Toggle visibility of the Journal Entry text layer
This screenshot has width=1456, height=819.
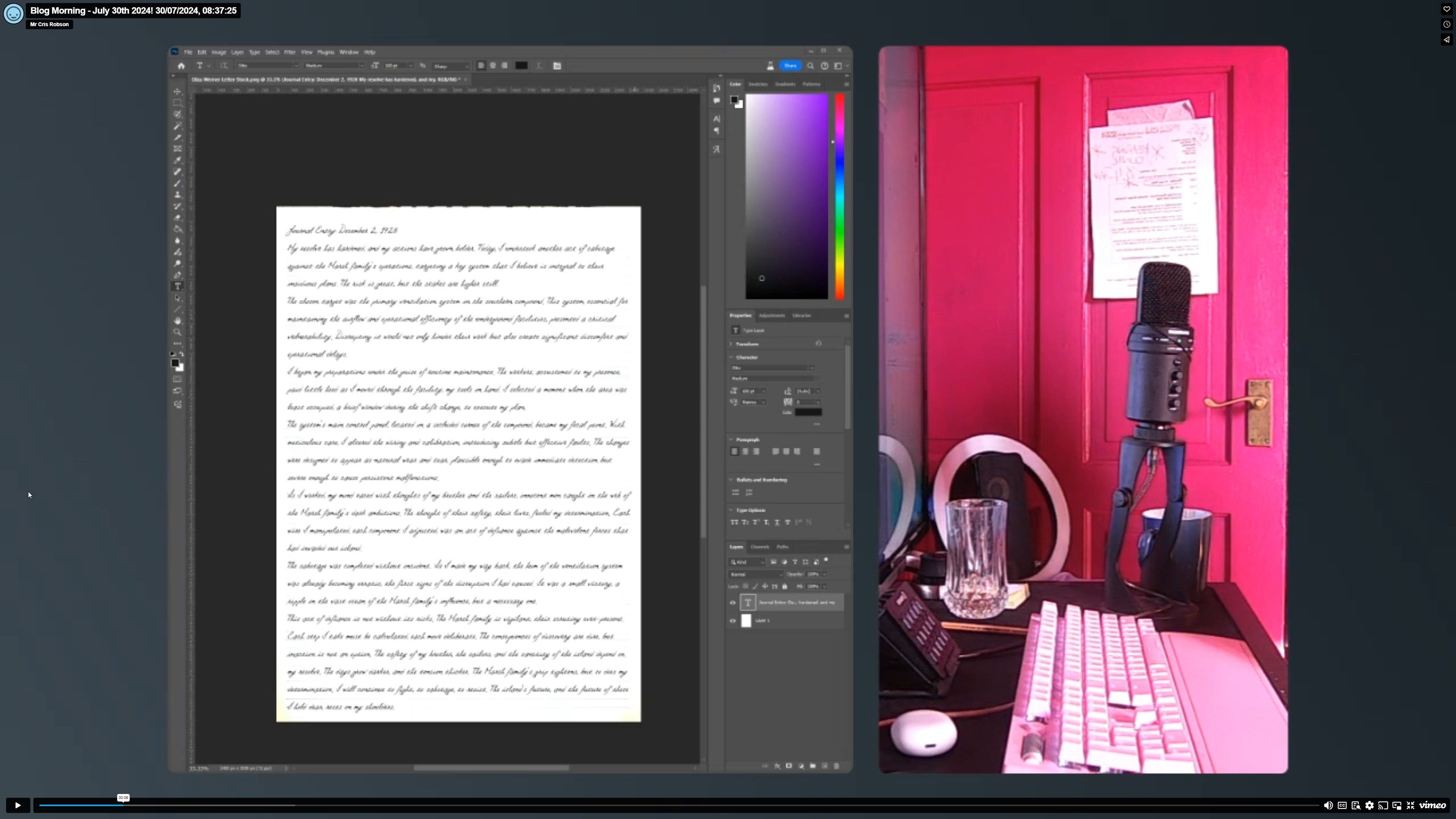click(x=733, y=602)
